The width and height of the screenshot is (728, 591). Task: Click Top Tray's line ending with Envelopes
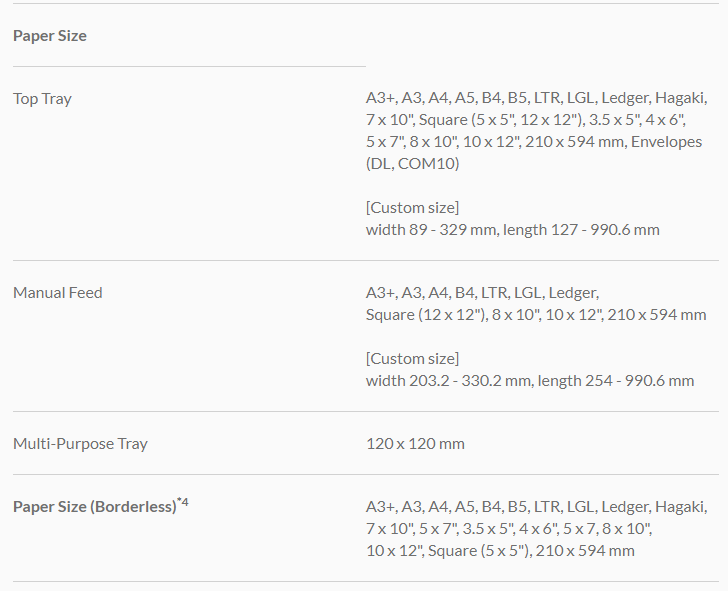534,142
